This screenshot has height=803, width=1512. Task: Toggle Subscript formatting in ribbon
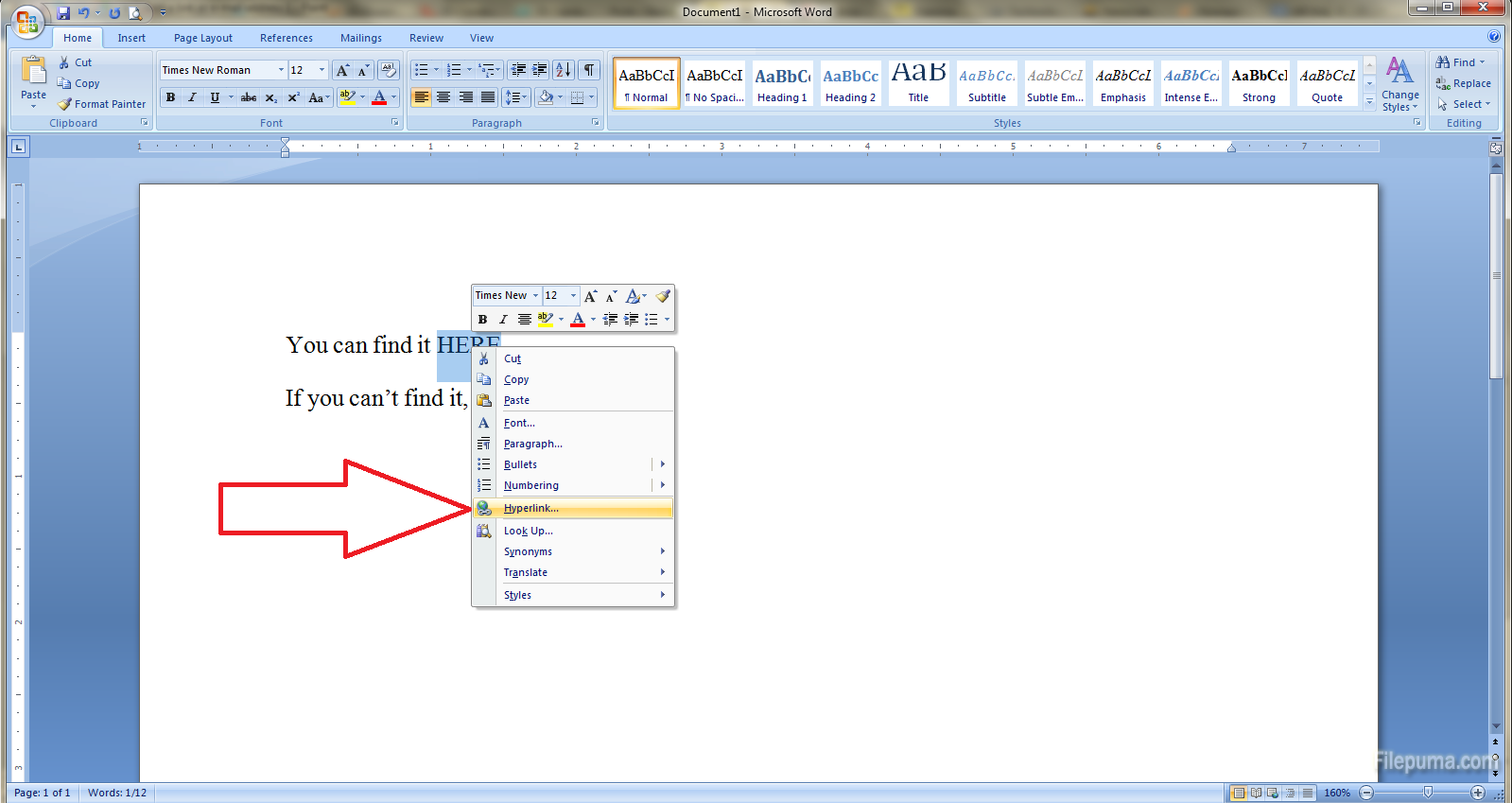point(270,97)
